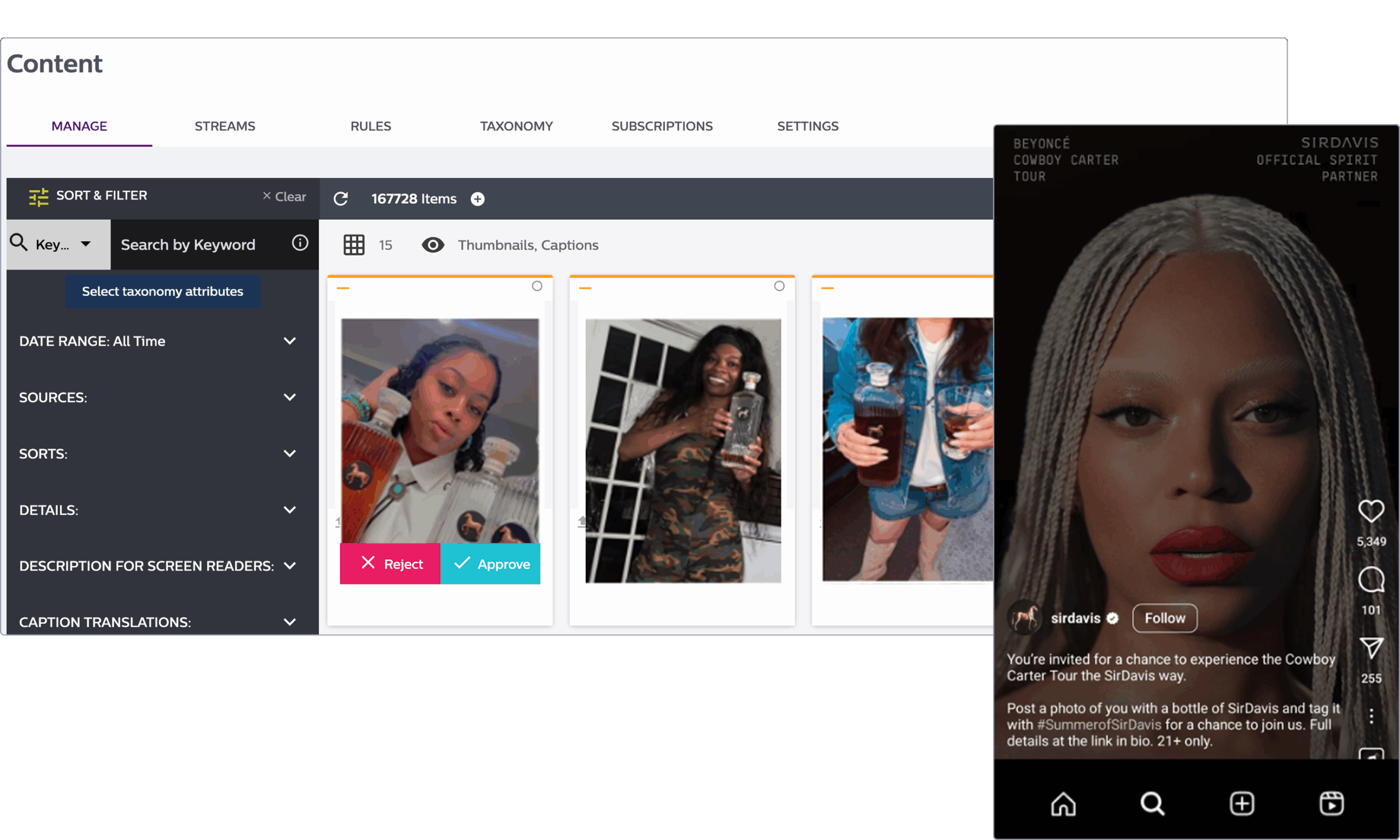Click Select taxonomy attributes button
The width and height of the screenshot is (1400, 840).
162,291
